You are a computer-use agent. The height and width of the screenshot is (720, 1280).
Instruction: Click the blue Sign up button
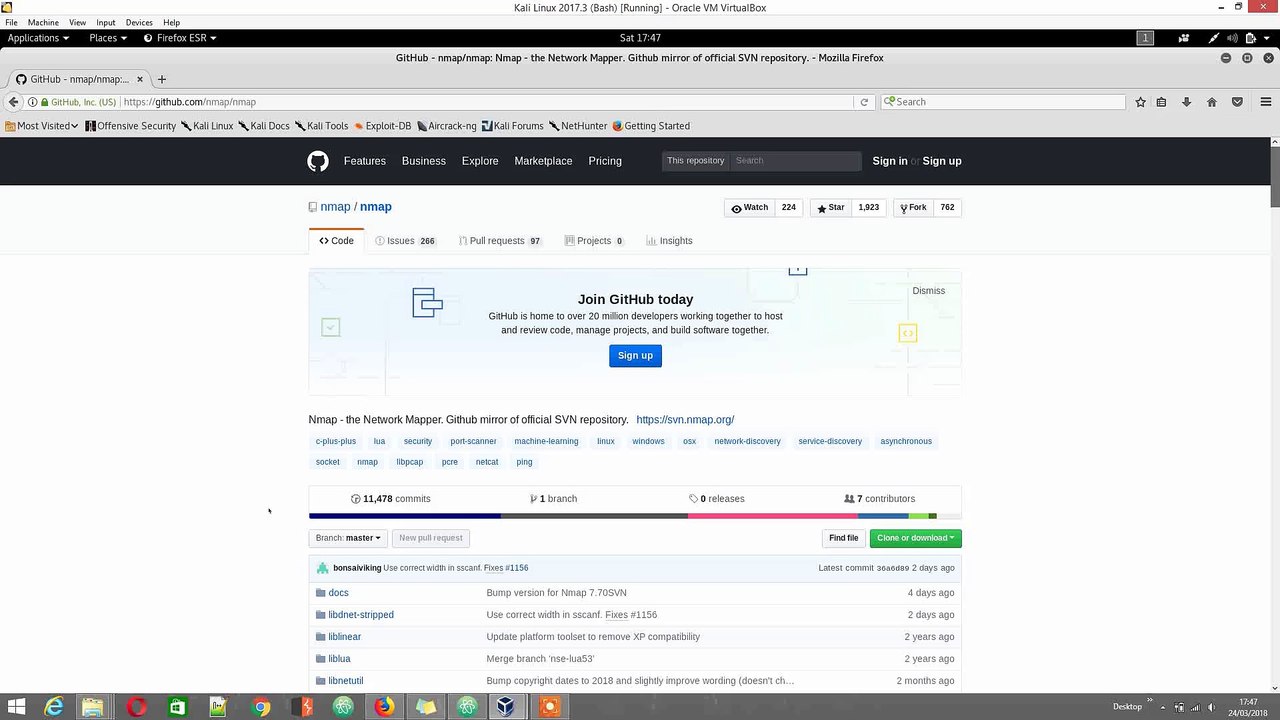[635, 356]
